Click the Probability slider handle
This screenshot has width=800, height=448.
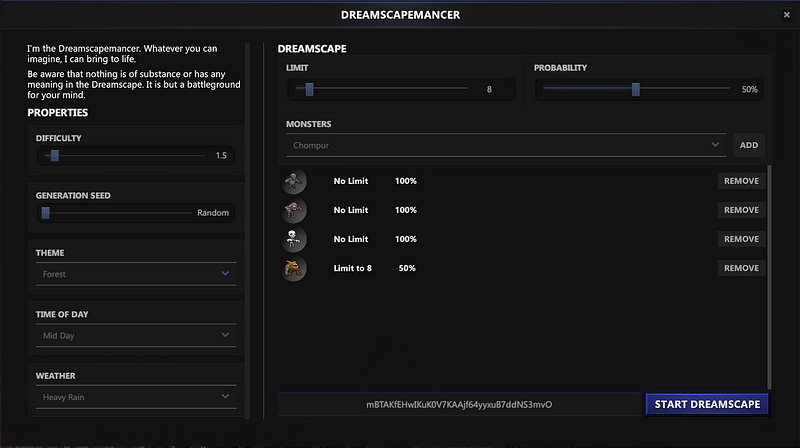pos(635,89)
